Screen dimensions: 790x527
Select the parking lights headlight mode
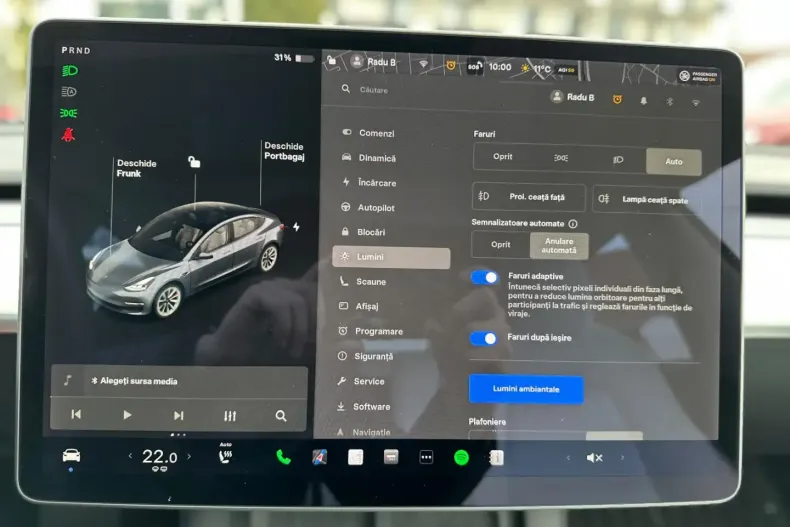click(x=561, y=158)
